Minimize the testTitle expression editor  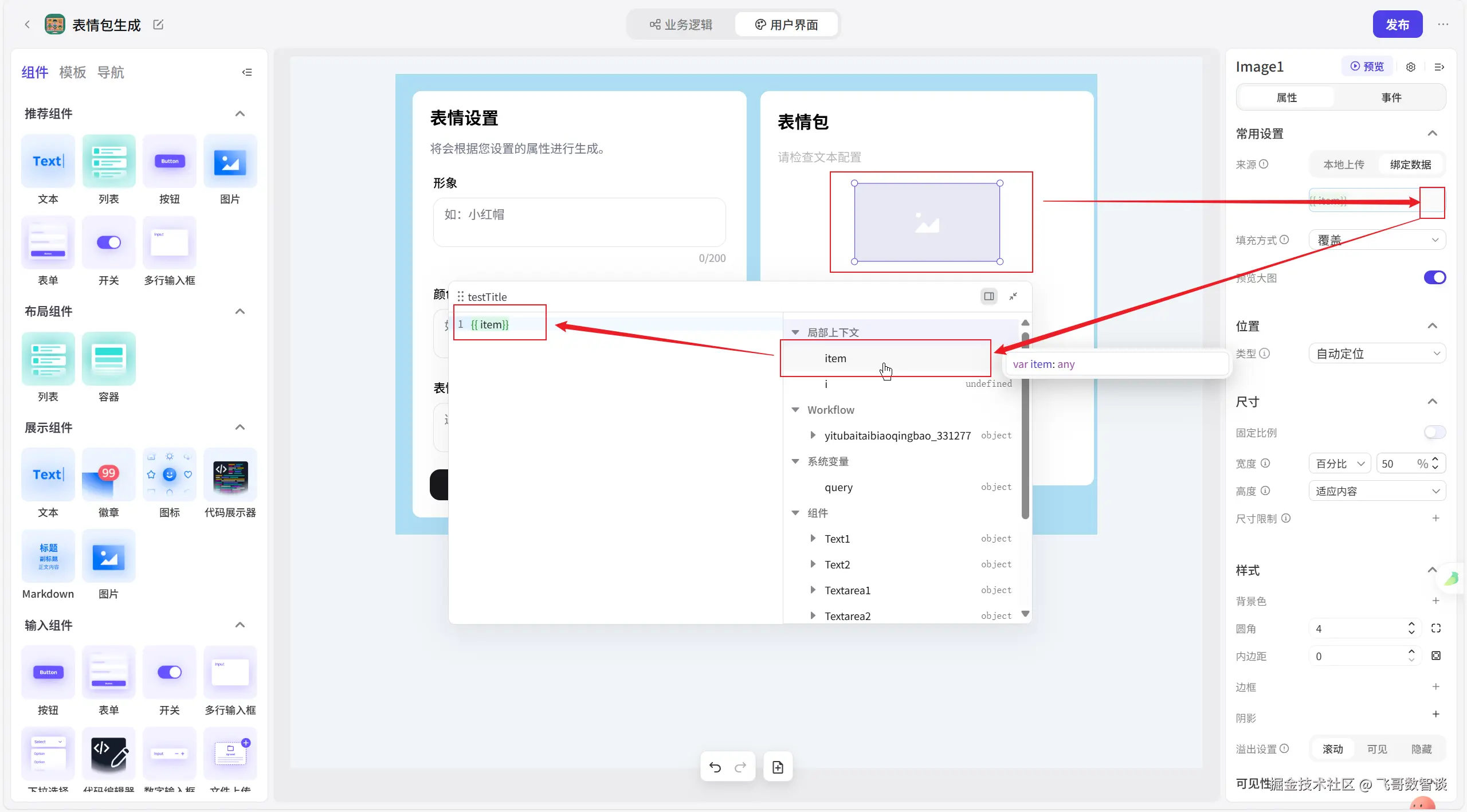(1013, 296)
